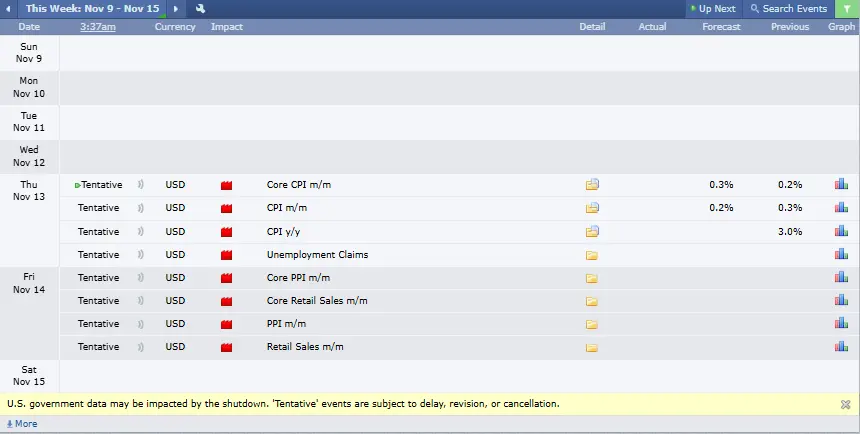Open detail folder for Retail Sales m/m

coord(592,347)
